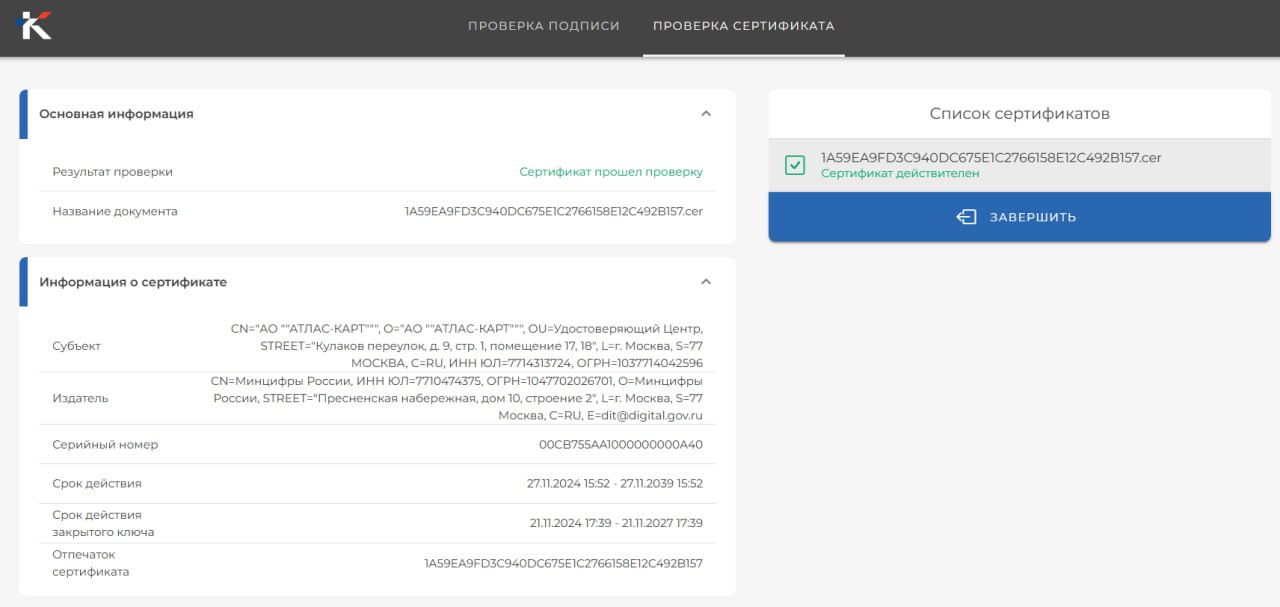
Task: Click the Издатель value with Минцифры России
Action: click(x=456, y=398)
